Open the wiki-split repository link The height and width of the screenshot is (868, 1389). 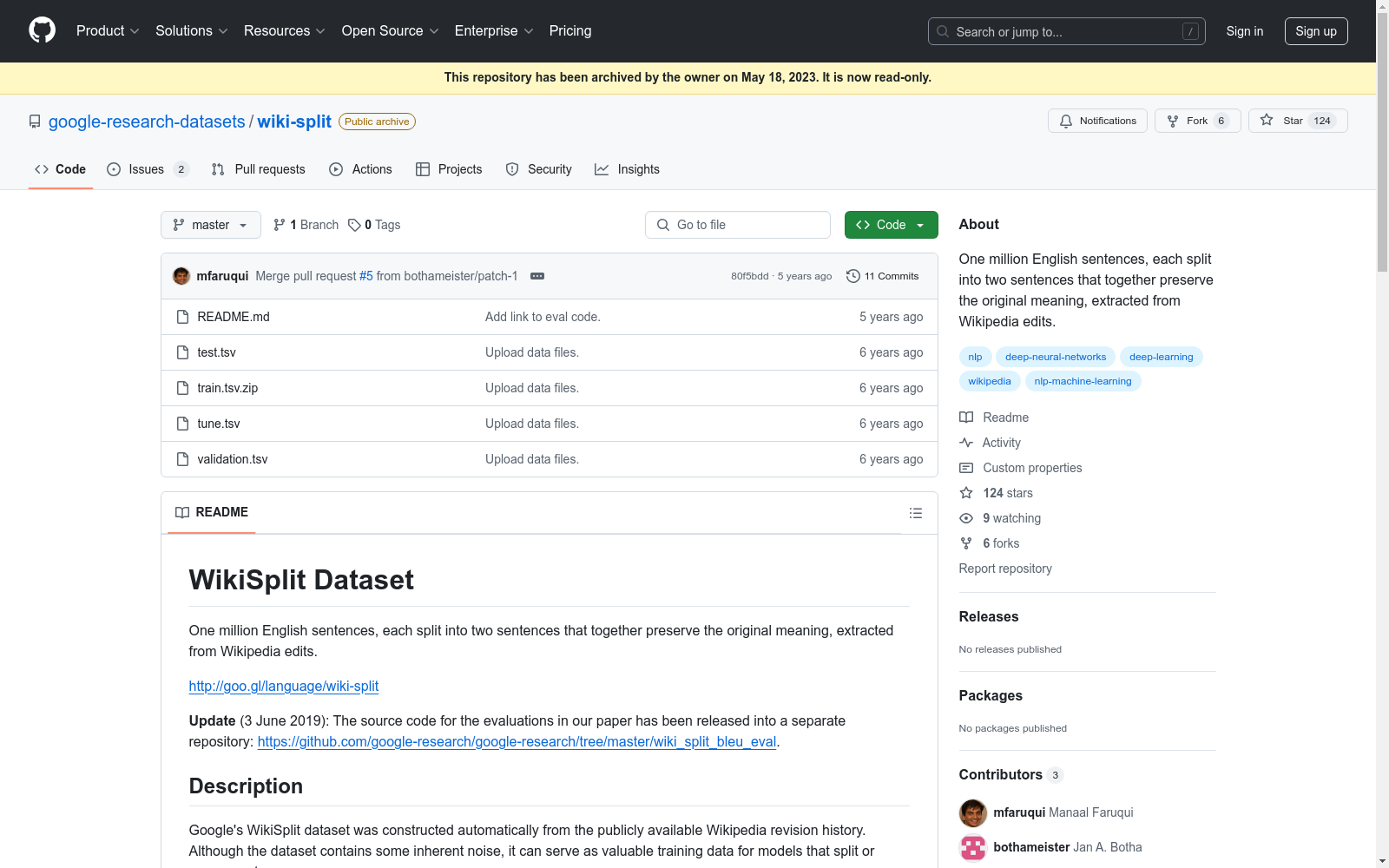pos(294,122)
